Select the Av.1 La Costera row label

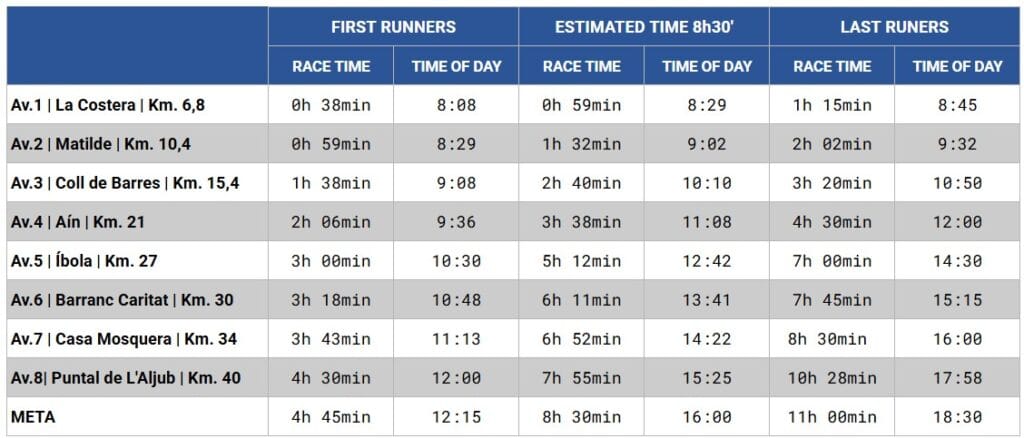(x=108, y=105)
